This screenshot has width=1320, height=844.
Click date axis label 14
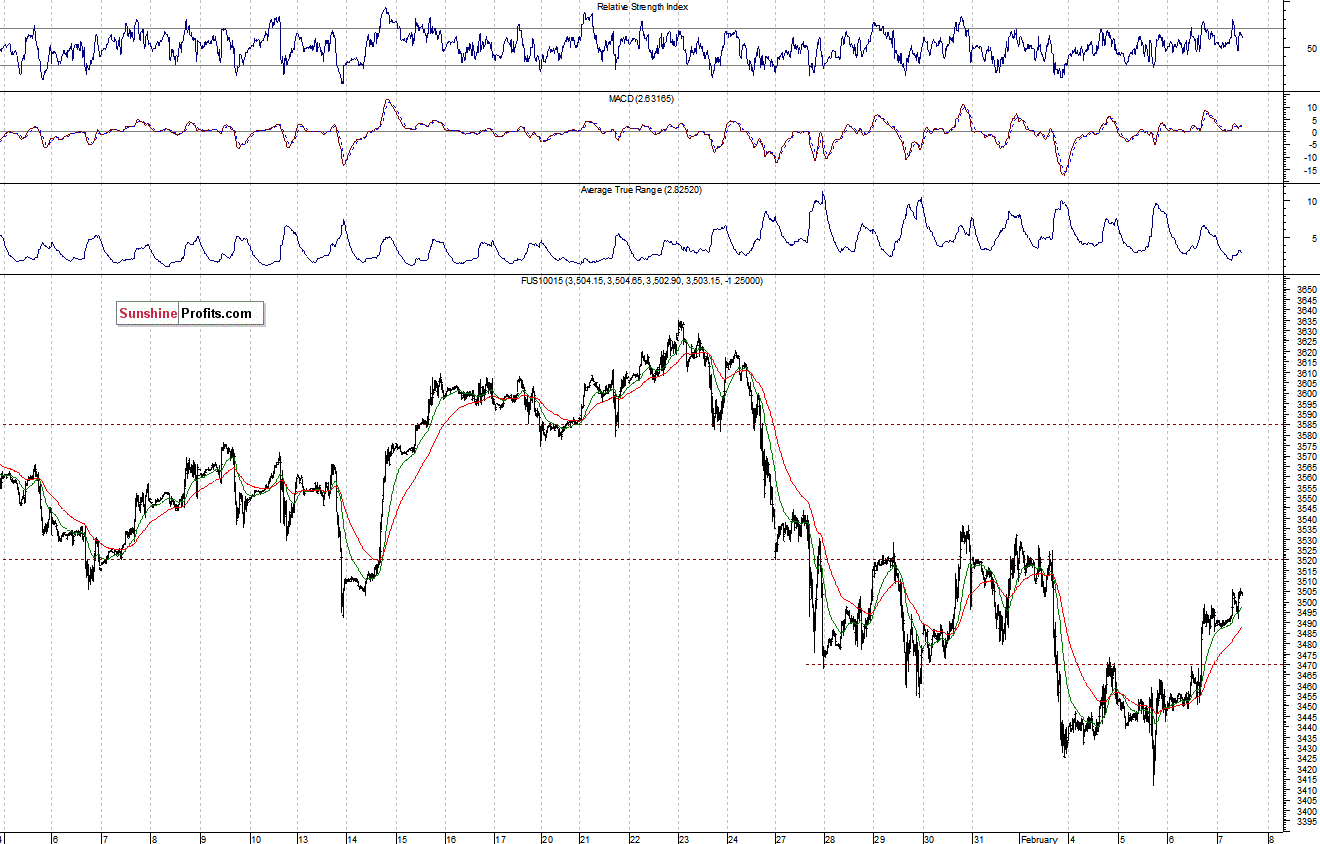coord(350,839)
